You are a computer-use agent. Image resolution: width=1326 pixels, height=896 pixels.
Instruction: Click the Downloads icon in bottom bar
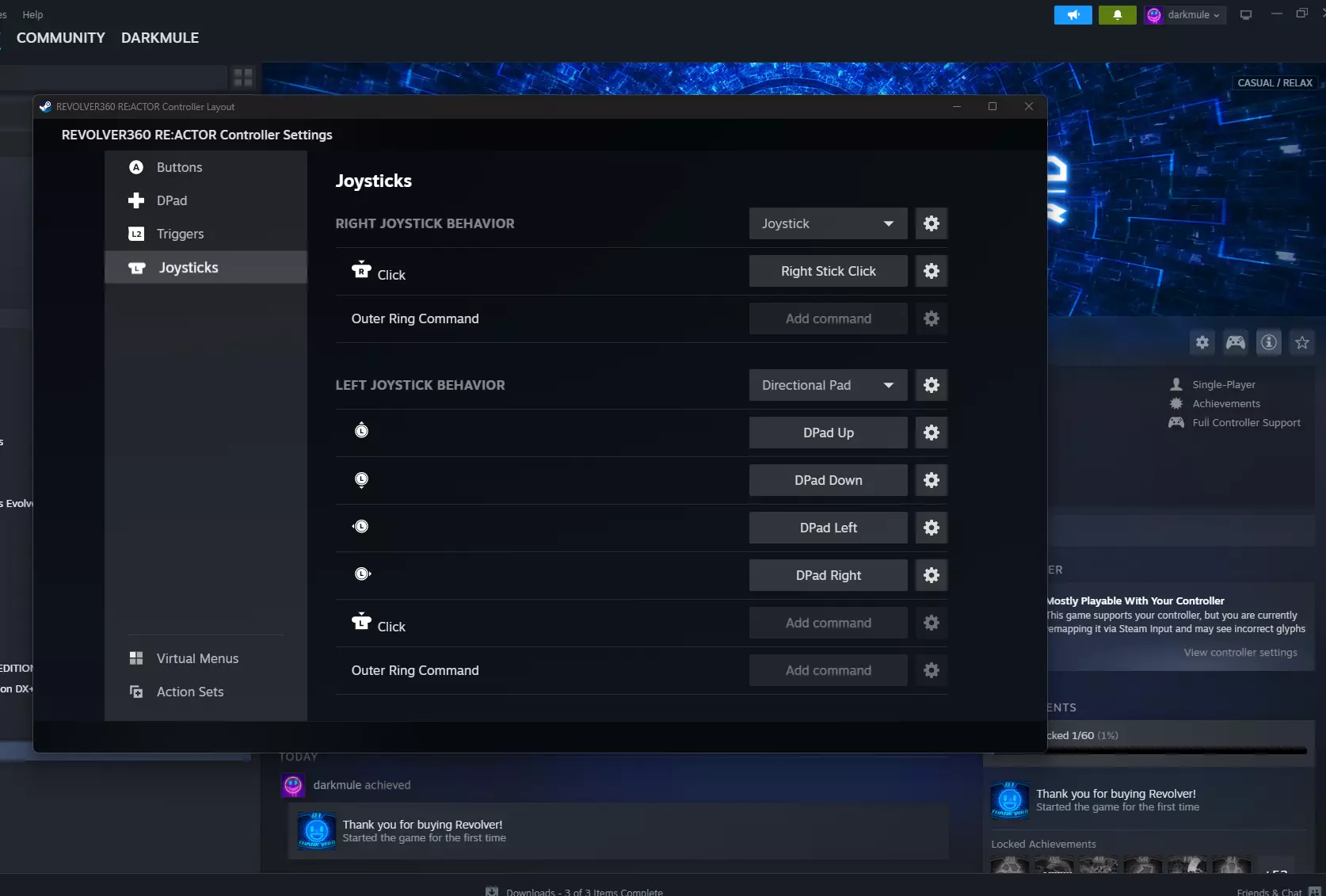492,891
